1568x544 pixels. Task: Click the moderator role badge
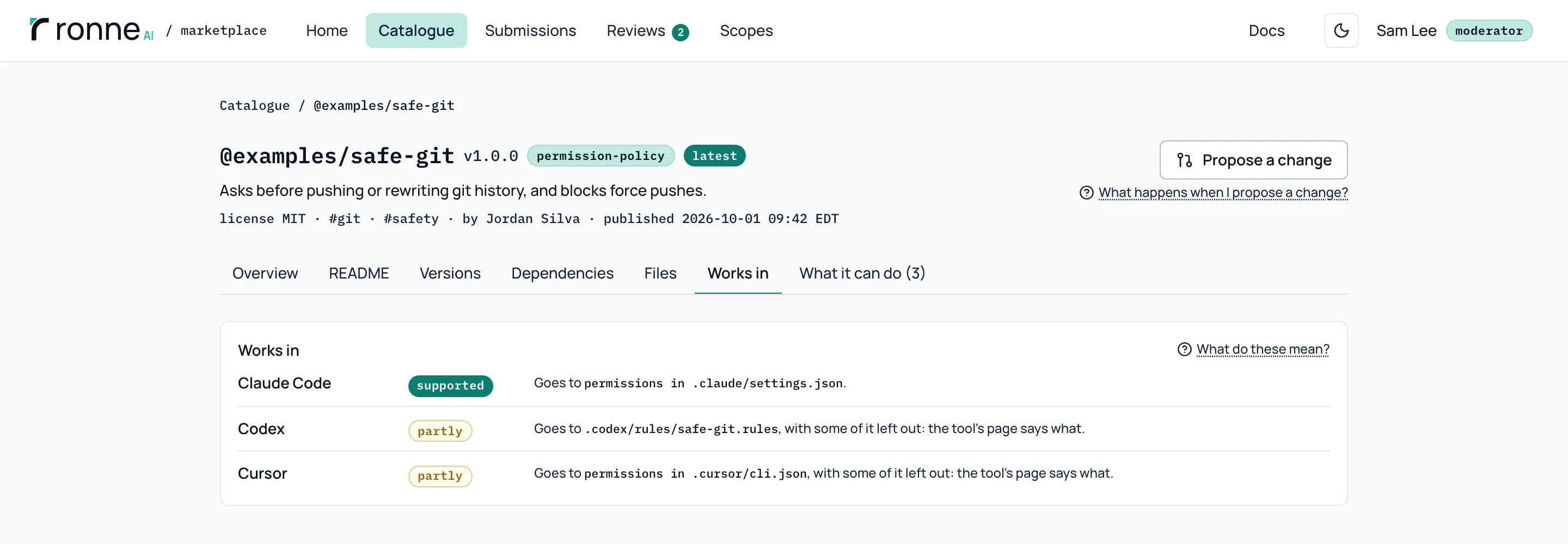(x=1489, y=30)
